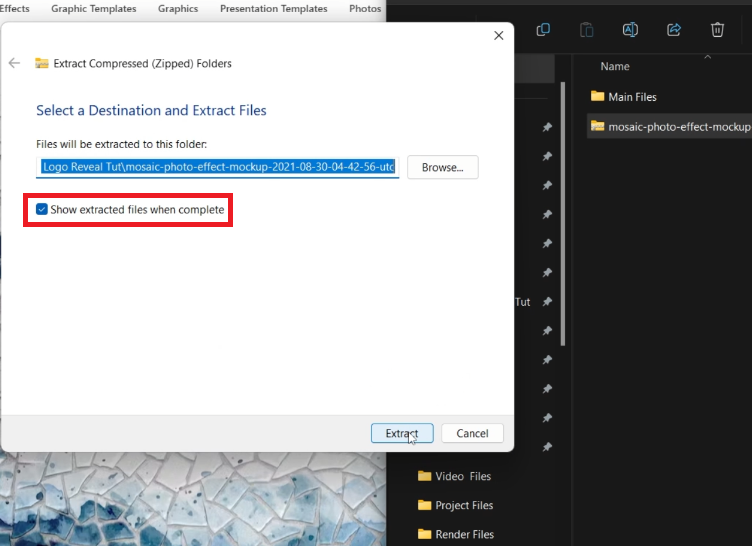Click the Delete trash icon in Explorer
This screenshot has height=546, width=752.
click(x=717, y=30)
